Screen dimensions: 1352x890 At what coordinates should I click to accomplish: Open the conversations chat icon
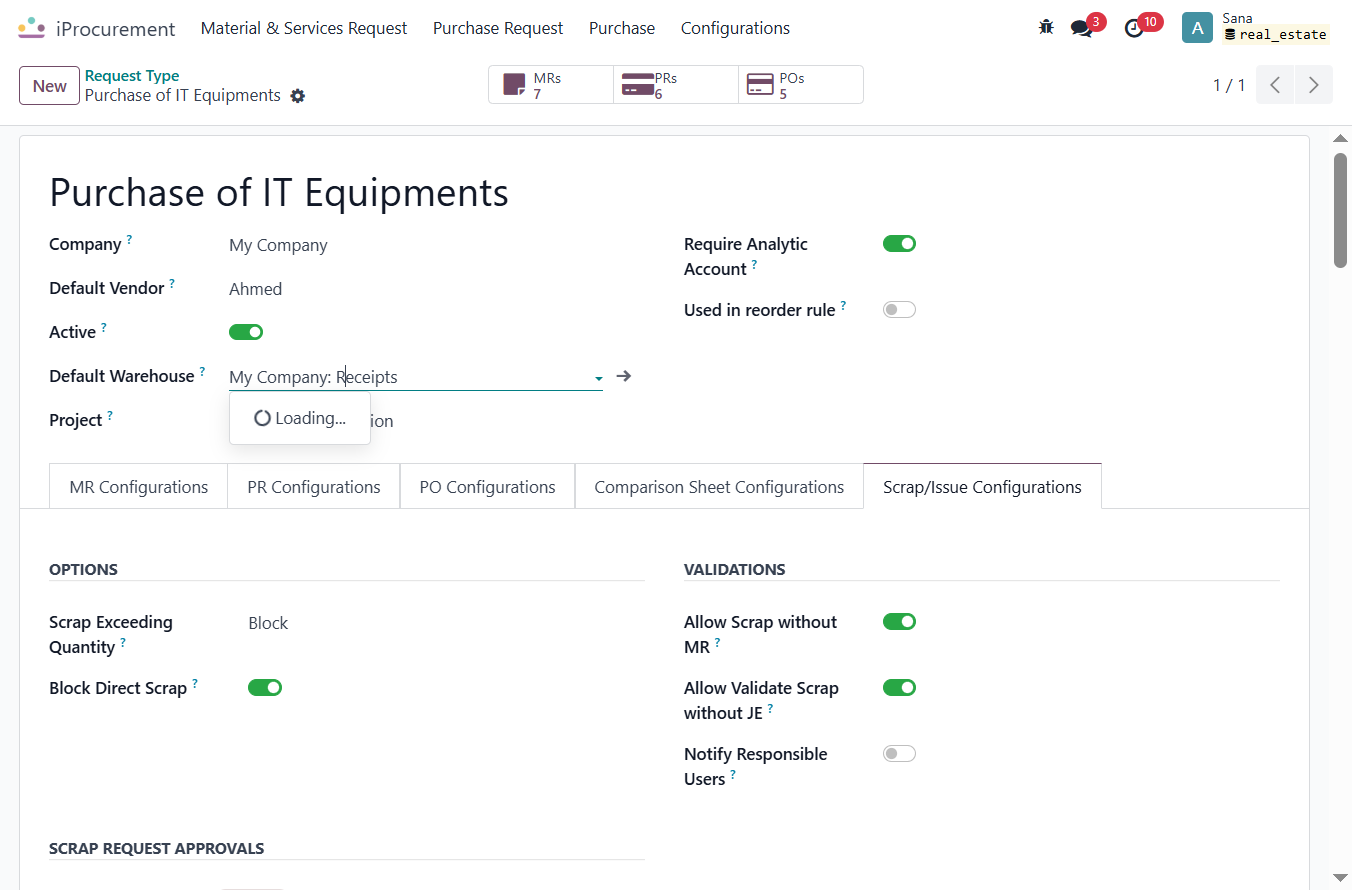point(1082,28)
